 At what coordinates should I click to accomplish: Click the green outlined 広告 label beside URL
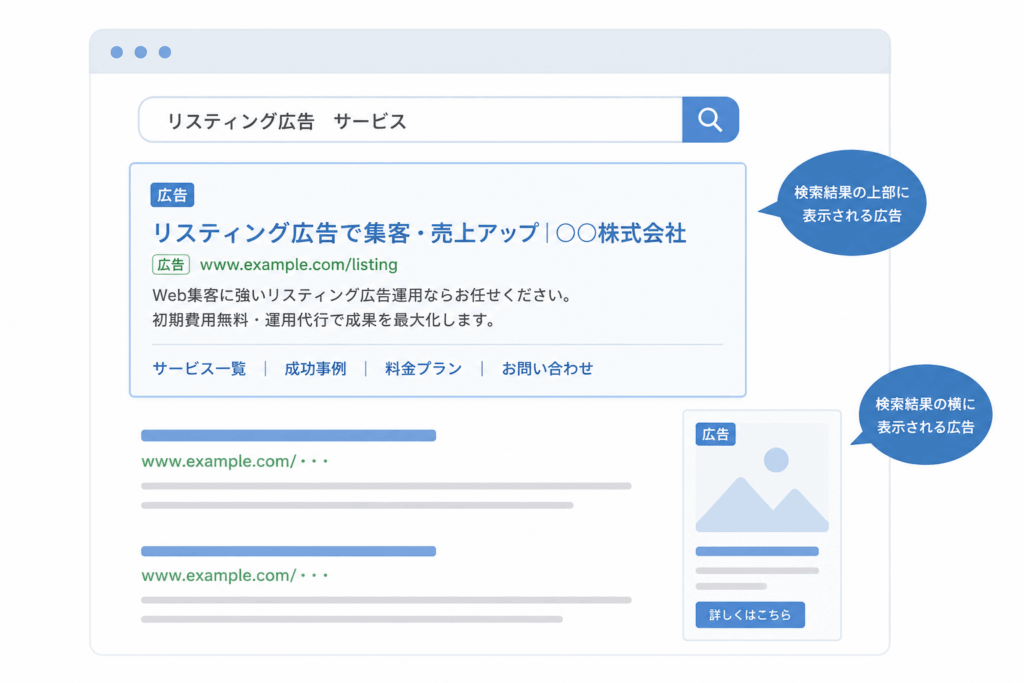(x=171, y=264)
